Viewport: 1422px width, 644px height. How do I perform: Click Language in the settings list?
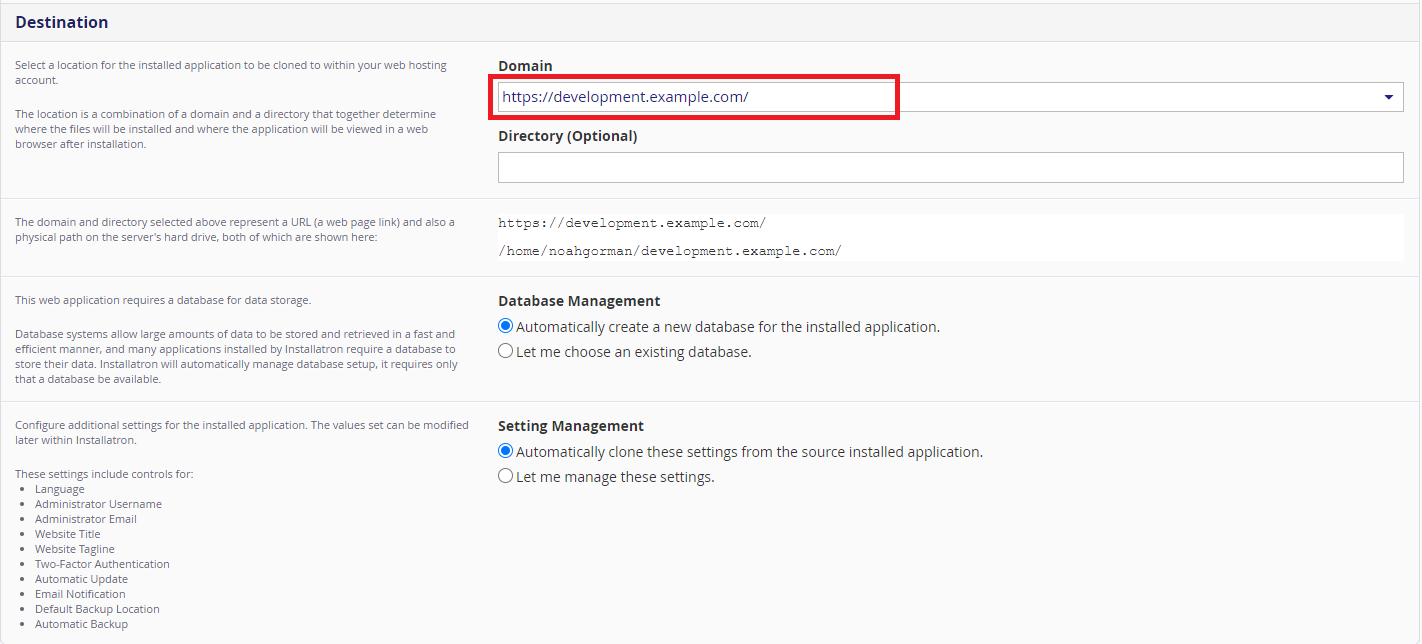pyautogui.click(x=60, y=489)
